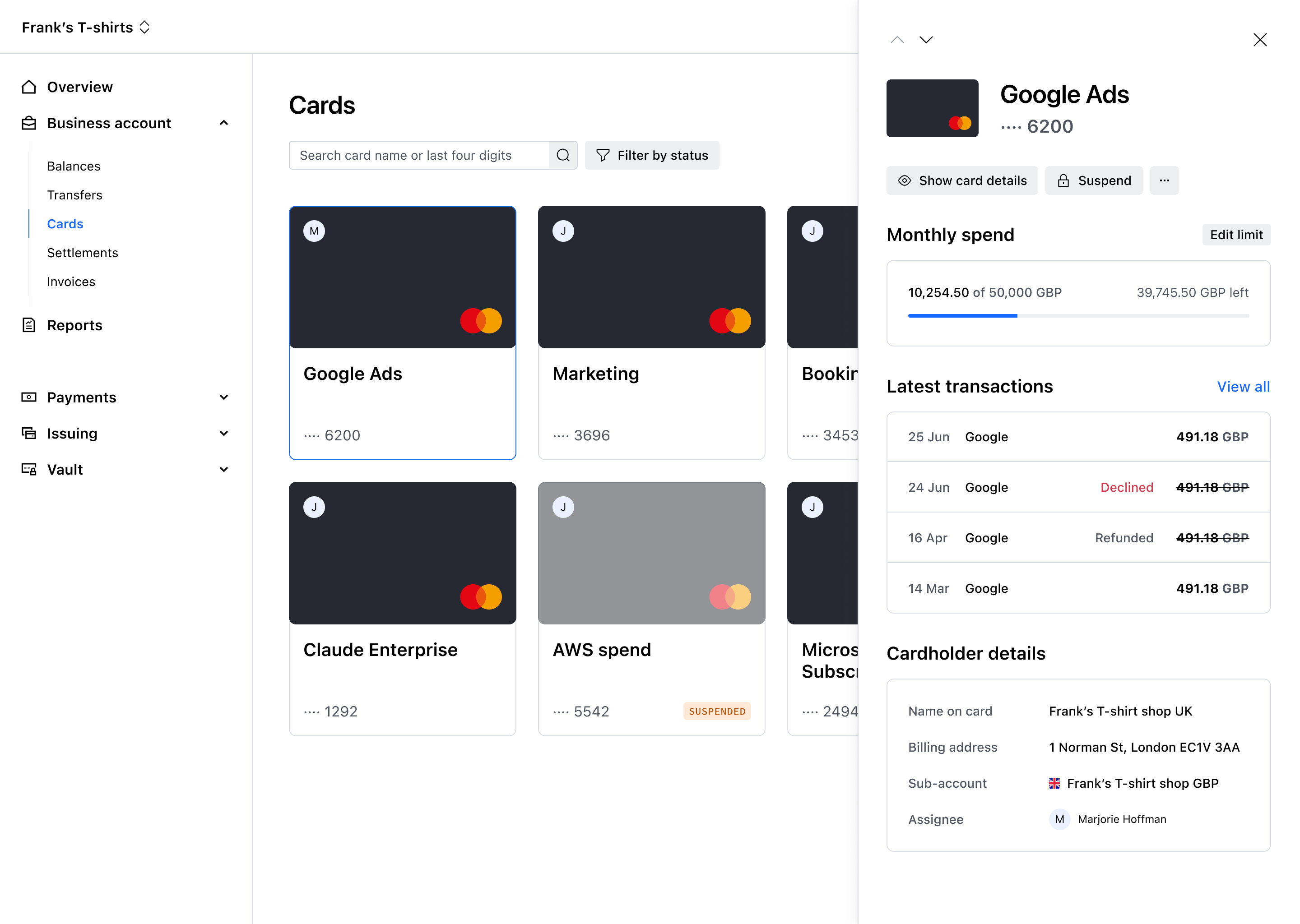Select Cards in the sidebar
This screenshot has height=924, width=1300.
[65, 224]
